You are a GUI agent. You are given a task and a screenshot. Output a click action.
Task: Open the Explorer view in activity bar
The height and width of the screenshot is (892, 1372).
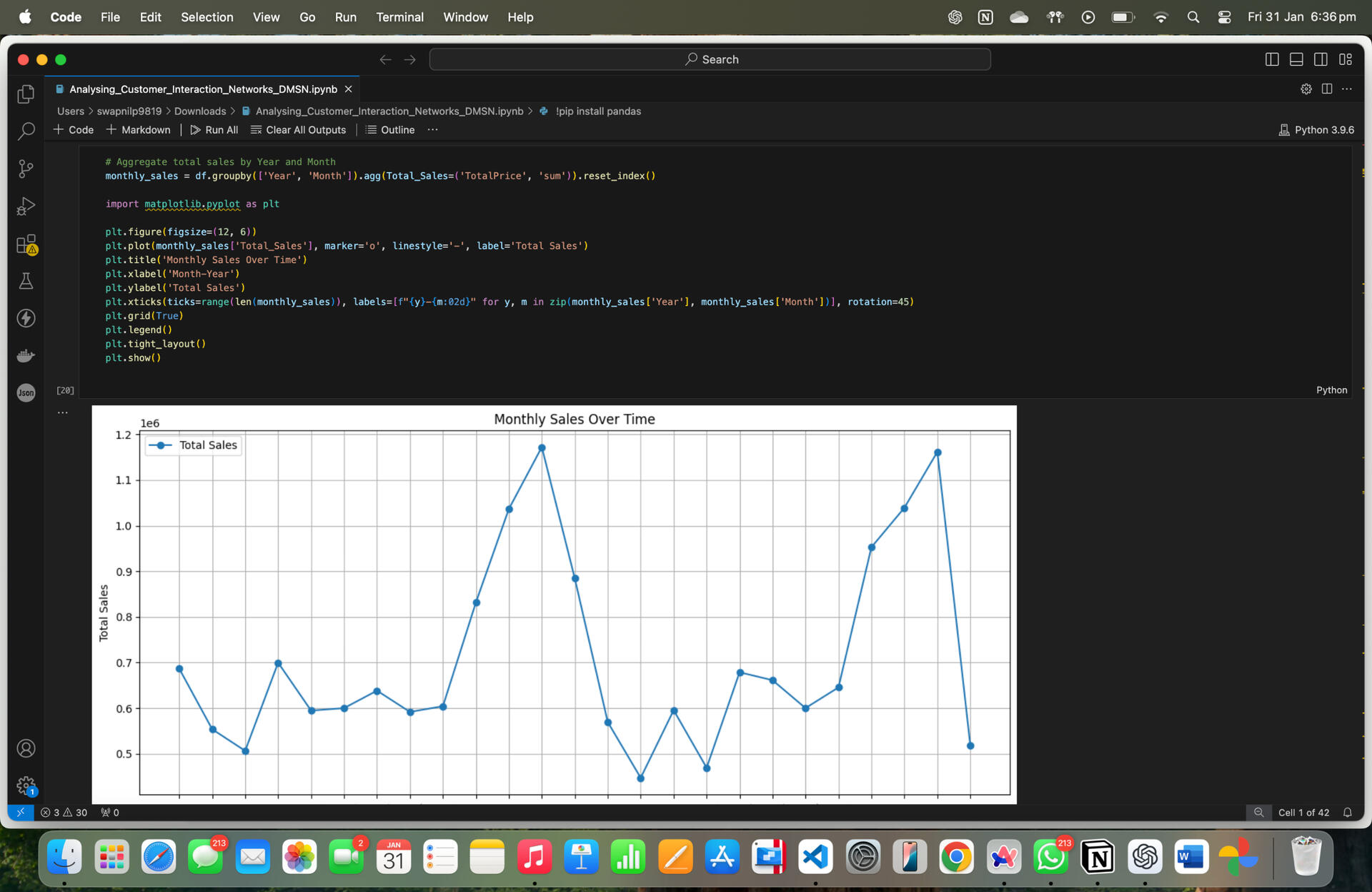[26, 94]
